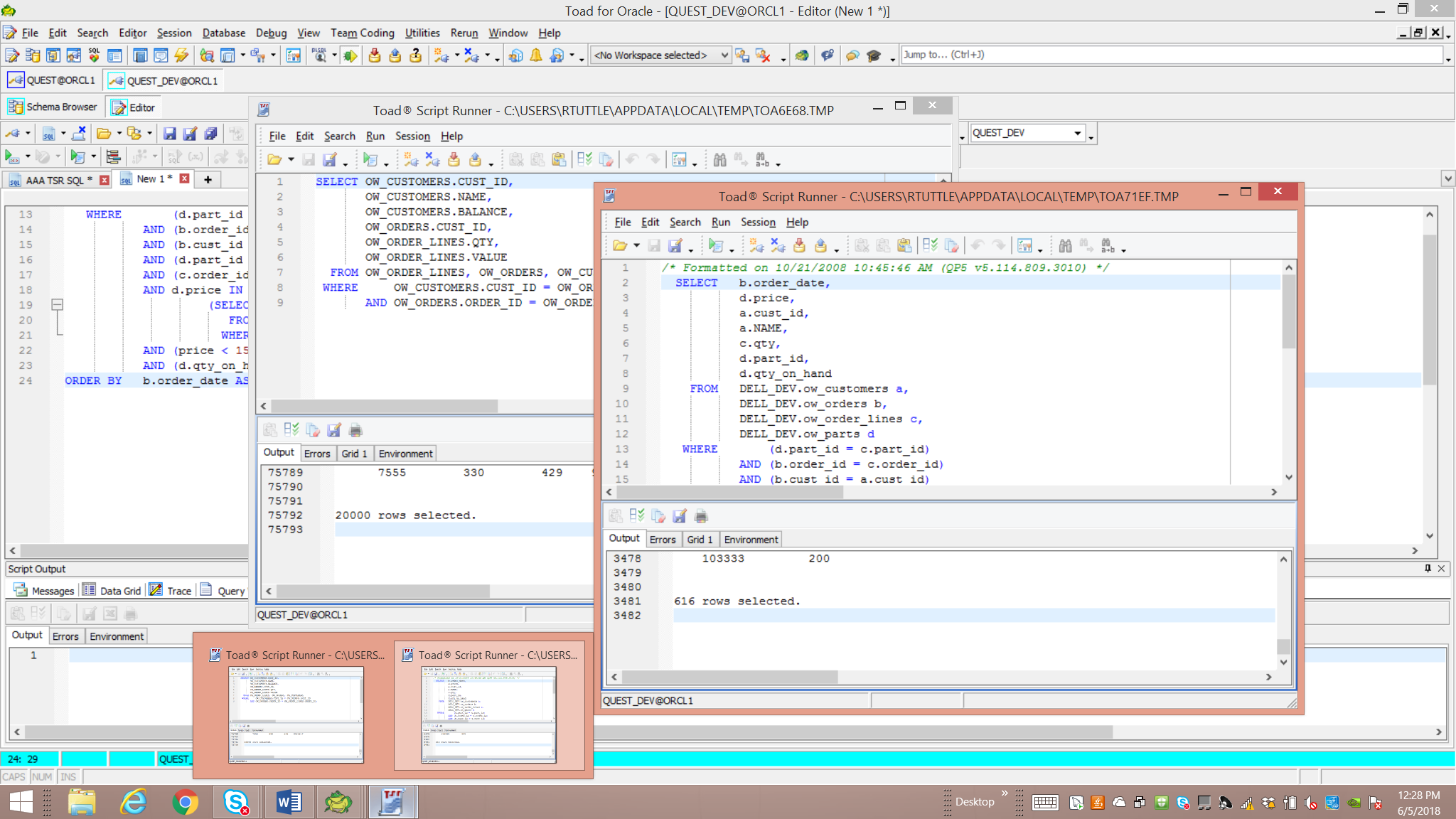1456x819 pixels.
Task: Click Commit icon in TOA6E68 Script Runner toolbar
Action: click(x=454, y=160)
